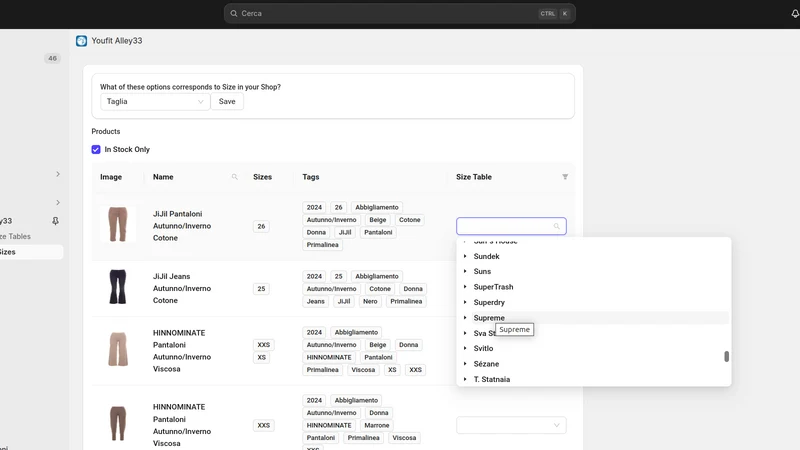Expand the Supreme entry arrow

(465, 317)
